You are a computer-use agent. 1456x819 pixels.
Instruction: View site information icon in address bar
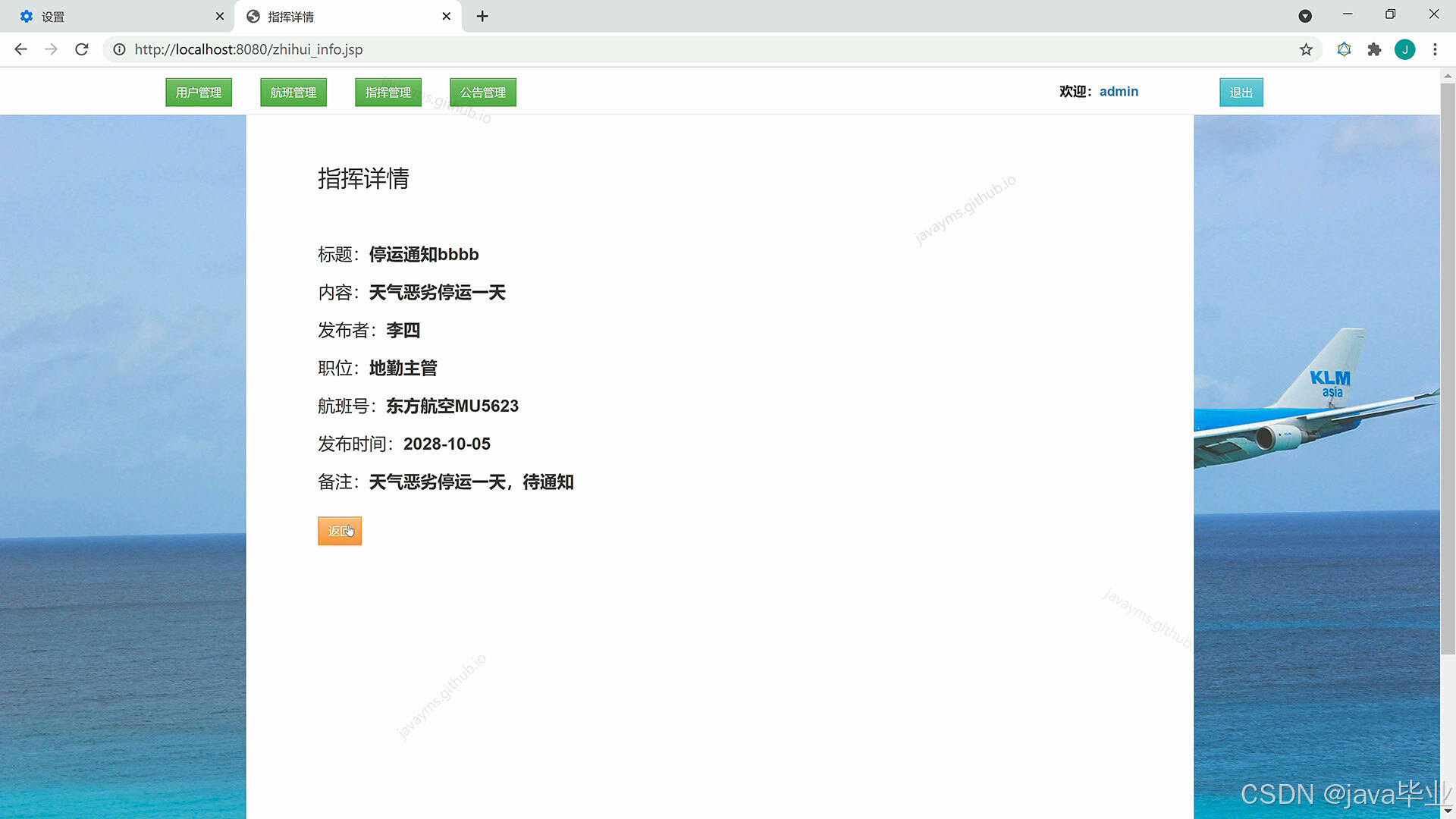pos(119,49)
